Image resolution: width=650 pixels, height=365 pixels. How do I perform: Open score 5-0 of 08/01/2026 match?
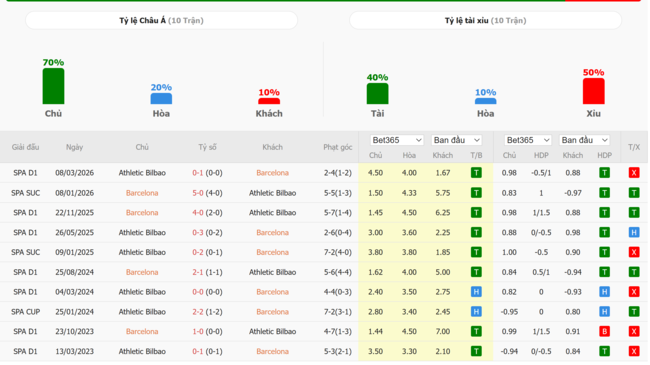click(198, 193)
